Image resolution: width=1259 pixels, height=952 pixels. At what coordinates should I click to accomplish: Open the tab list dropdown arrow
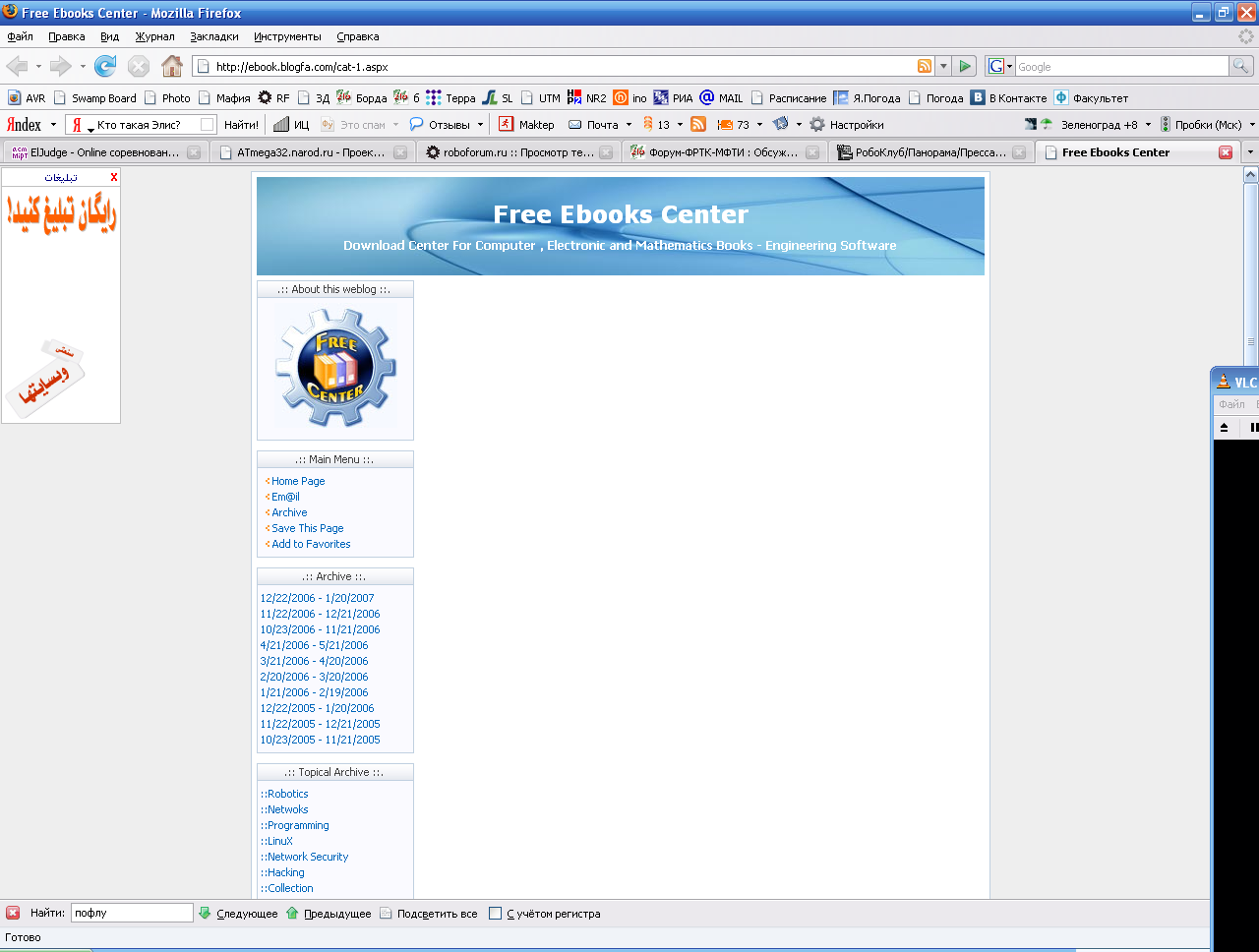tap(1250, 152)
